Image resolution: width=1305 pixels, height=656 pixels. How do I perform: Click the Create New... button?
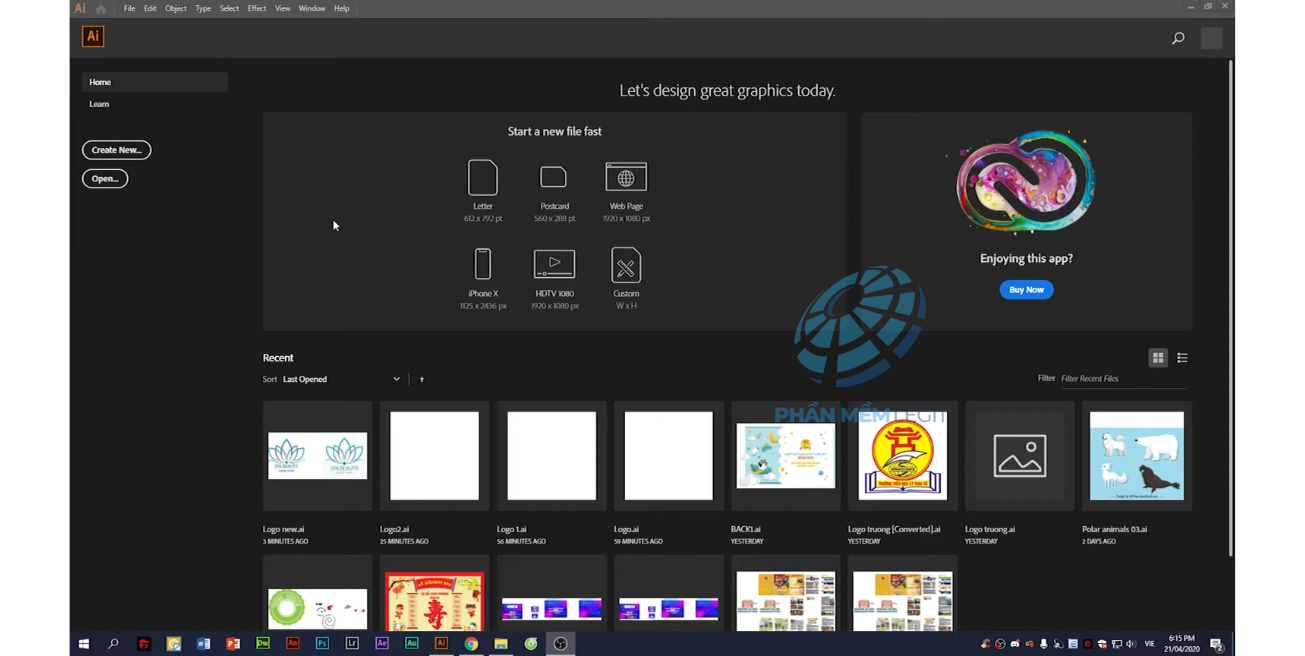pos(117,150)
